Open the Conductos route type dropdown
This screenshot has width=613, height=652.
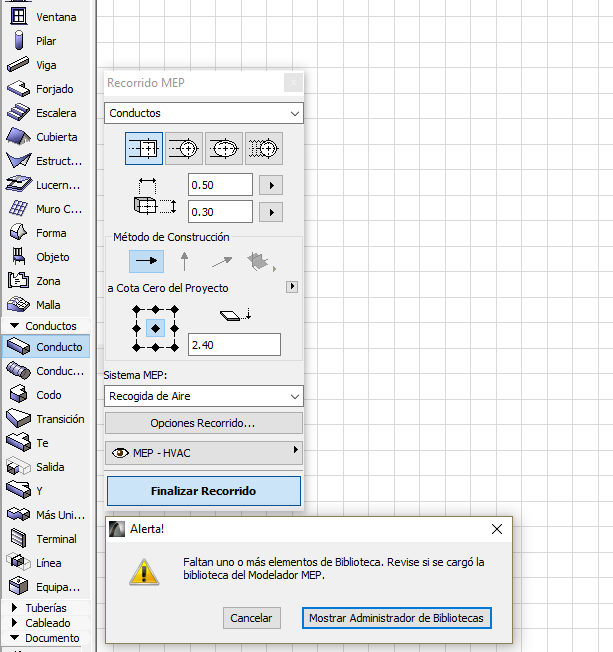[204, 113]
